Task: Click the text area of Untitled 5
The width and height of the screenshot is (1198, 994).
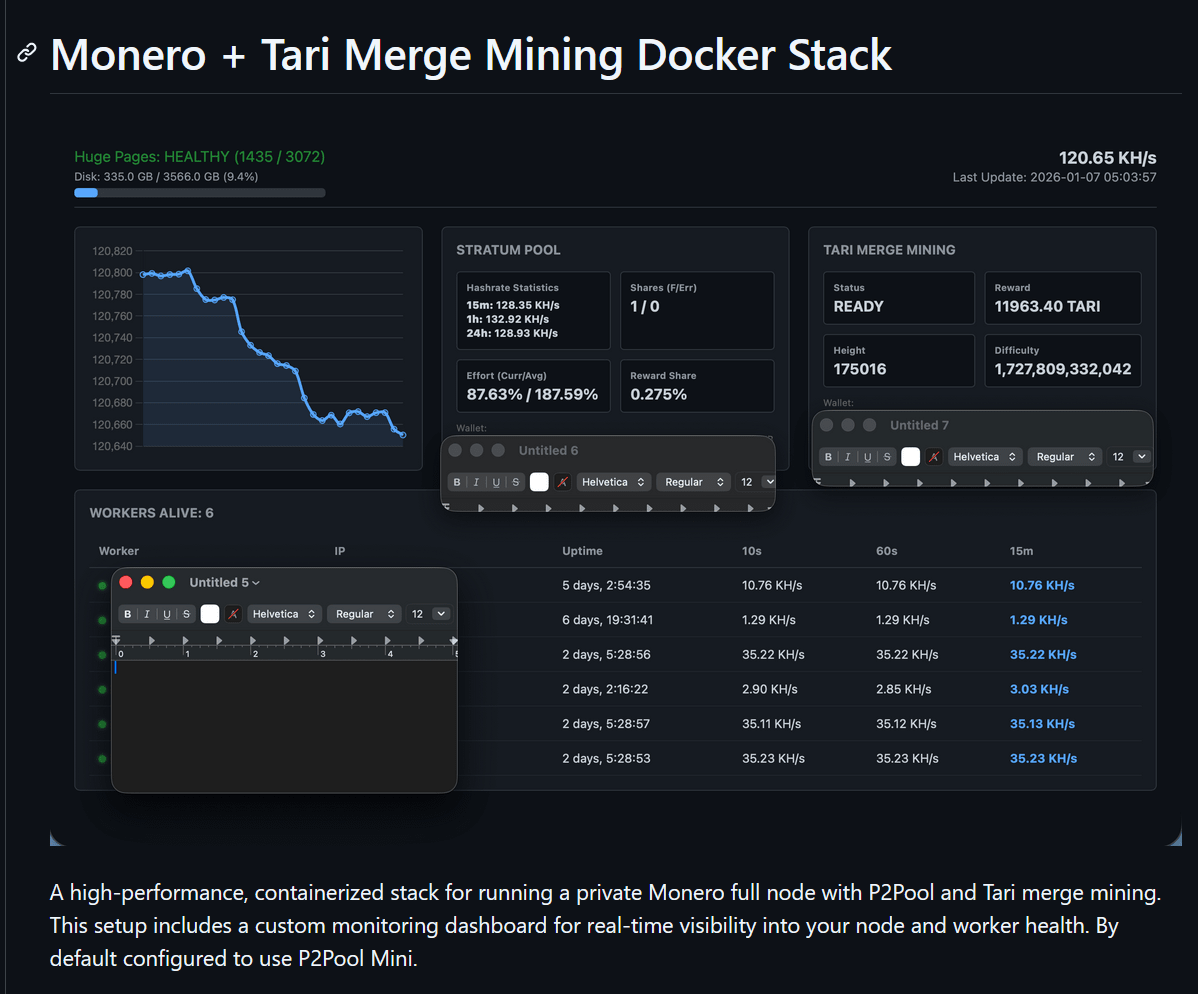Action: [x=284, y=724]
